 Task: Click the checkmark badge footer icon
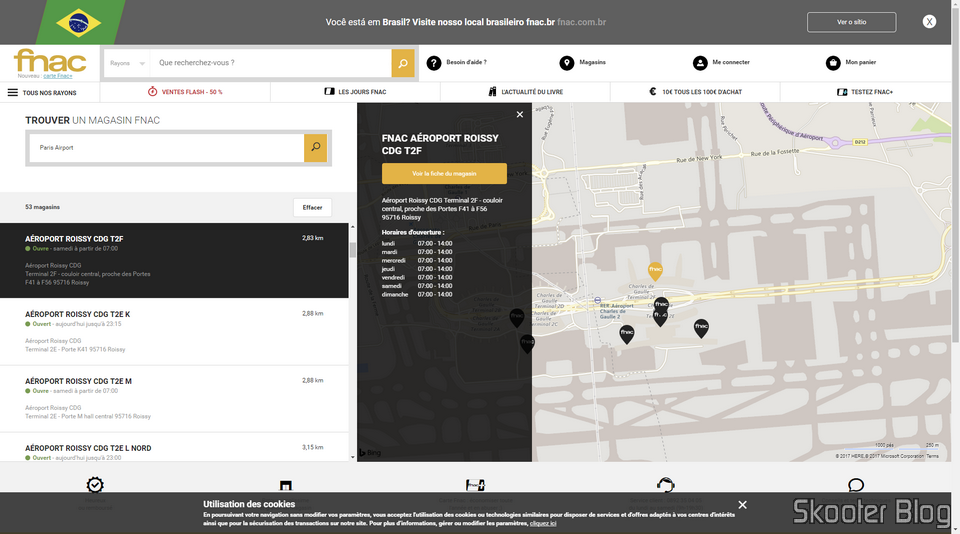tap(95, 485)
